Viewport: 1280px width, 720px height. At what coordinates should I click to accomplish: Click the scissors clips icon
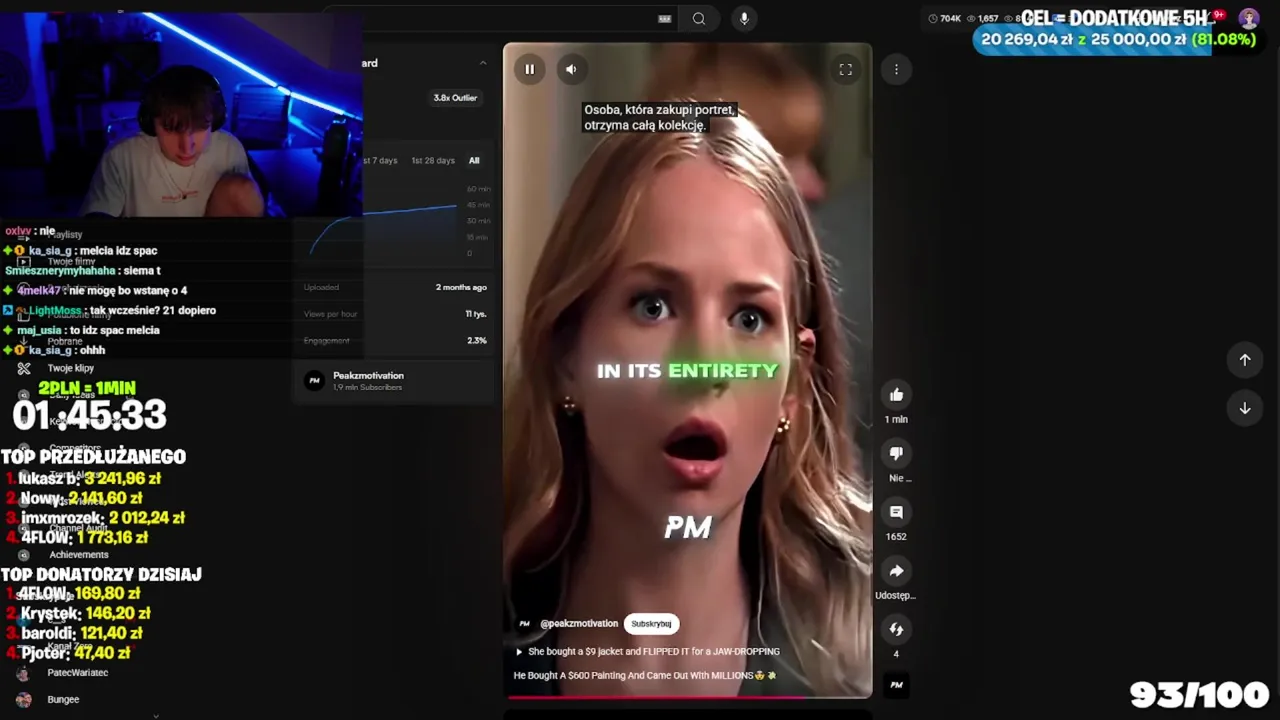coord(24,368)
